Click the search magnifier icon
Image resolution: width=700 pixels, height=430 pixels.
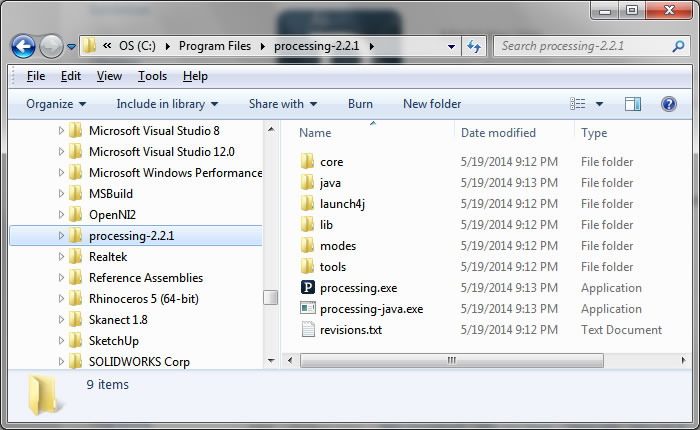(x=678, y=46)
